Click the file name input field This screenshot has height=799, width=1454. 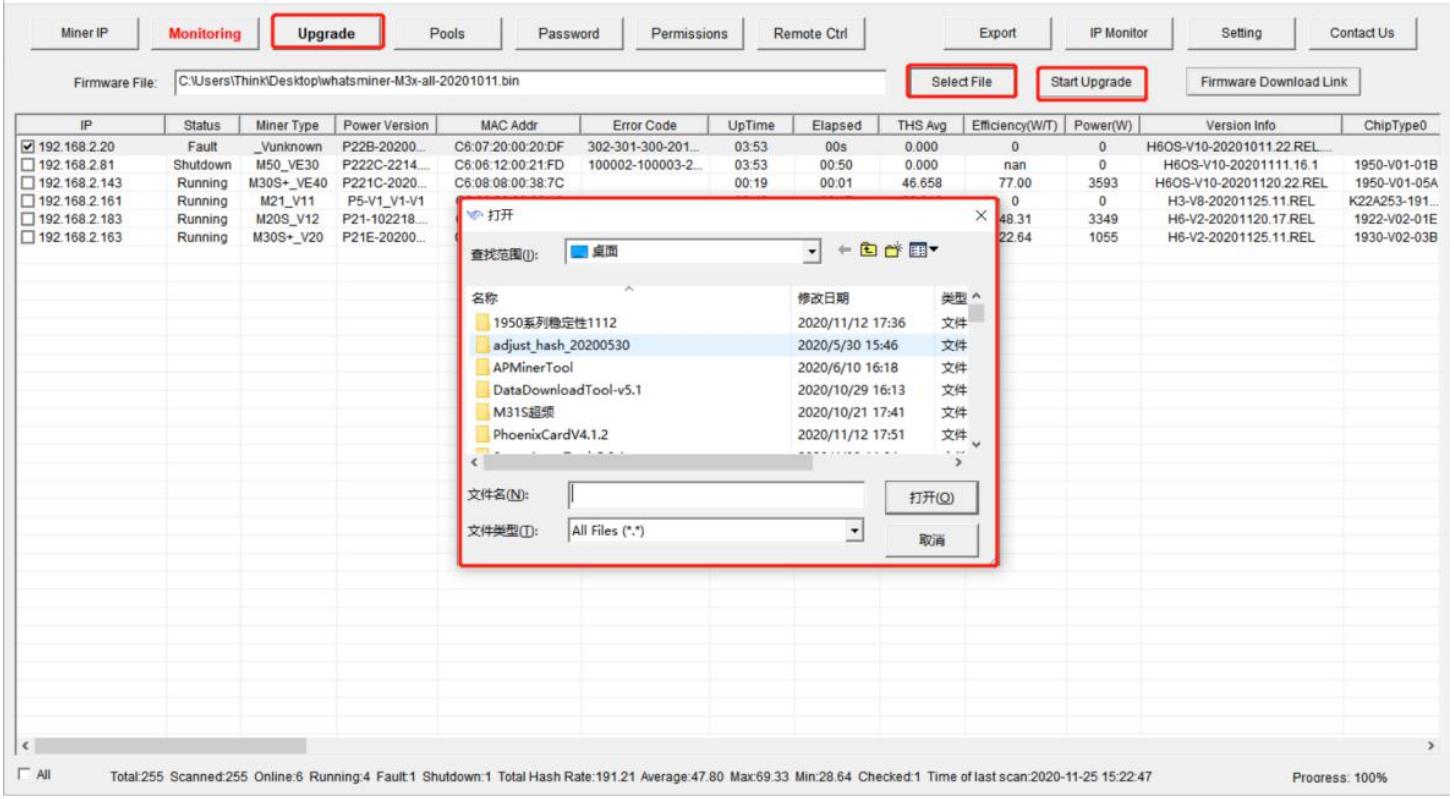[715, 495]
